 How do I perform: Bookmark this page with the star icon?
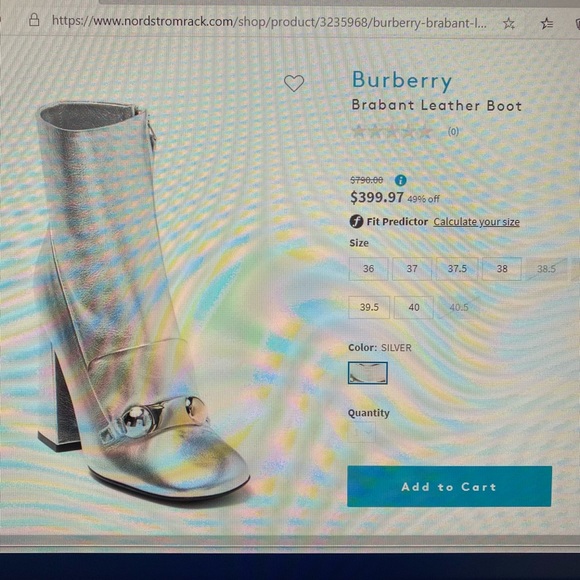click(x=509, y=24)
